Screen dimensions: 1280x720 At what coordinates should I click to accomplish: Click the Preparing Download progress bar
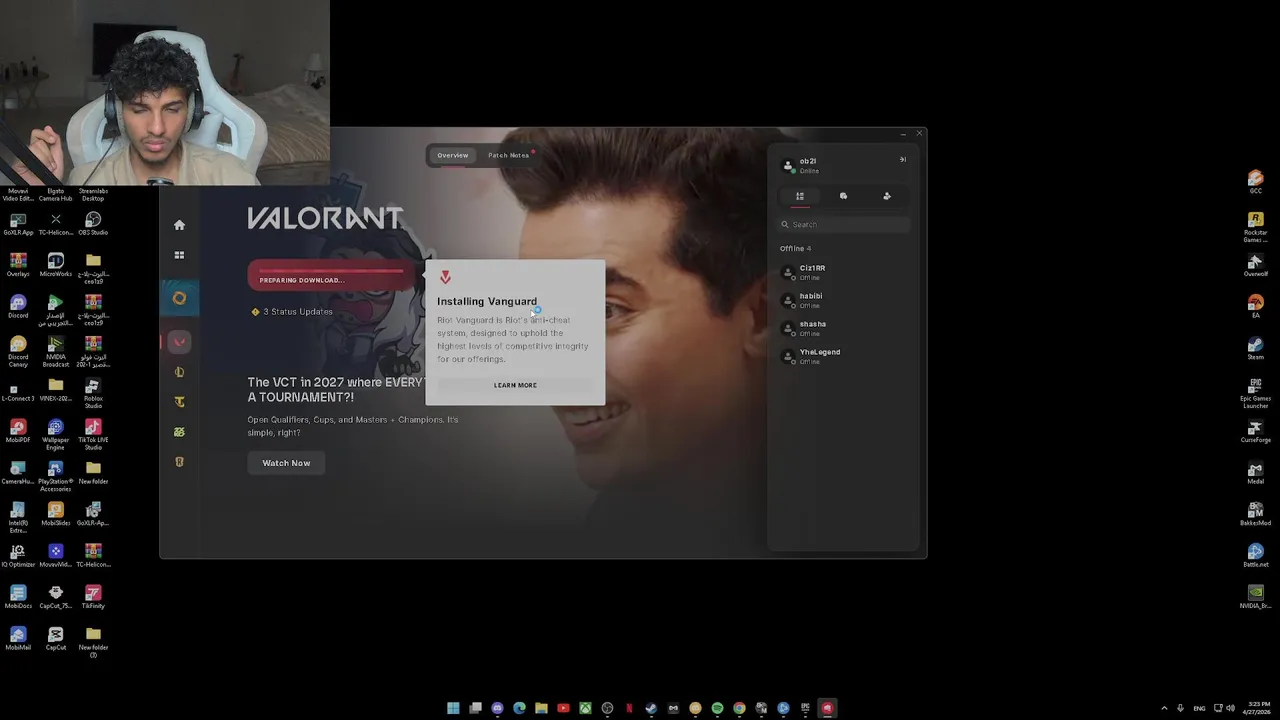pyautogui.click(x=331, y=276)
